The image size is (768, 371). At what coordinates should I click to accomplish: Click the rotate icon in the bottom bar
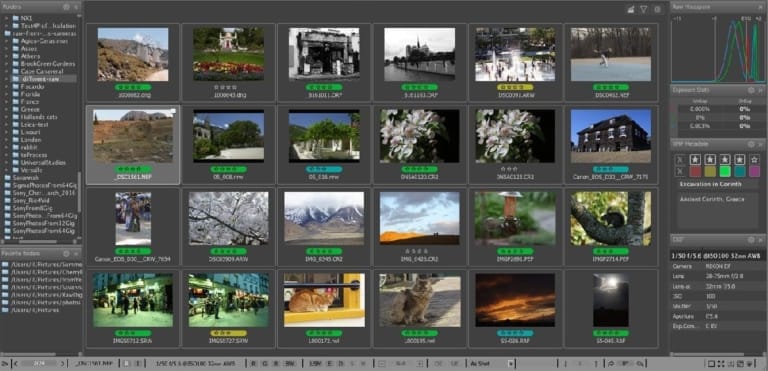point(611,364)
